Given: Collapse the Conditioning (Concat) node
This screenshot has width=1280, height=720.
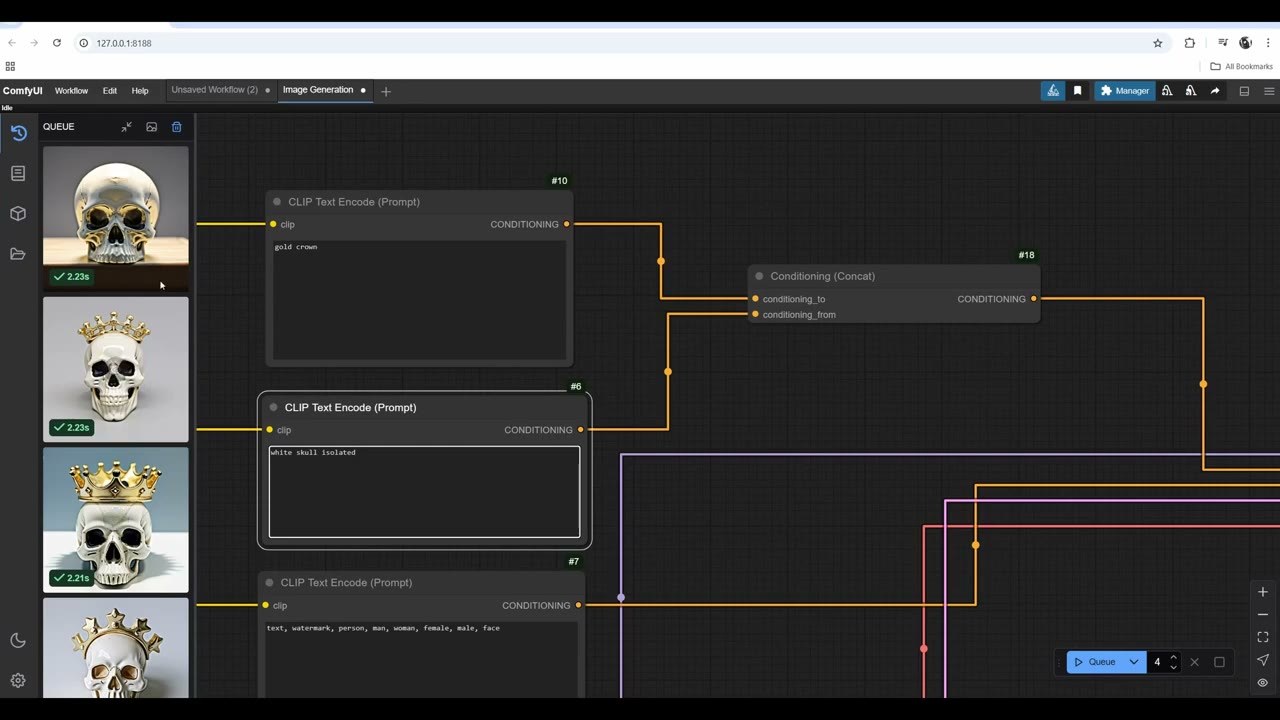Looking at the screenshot, I should tap(759, 276).
